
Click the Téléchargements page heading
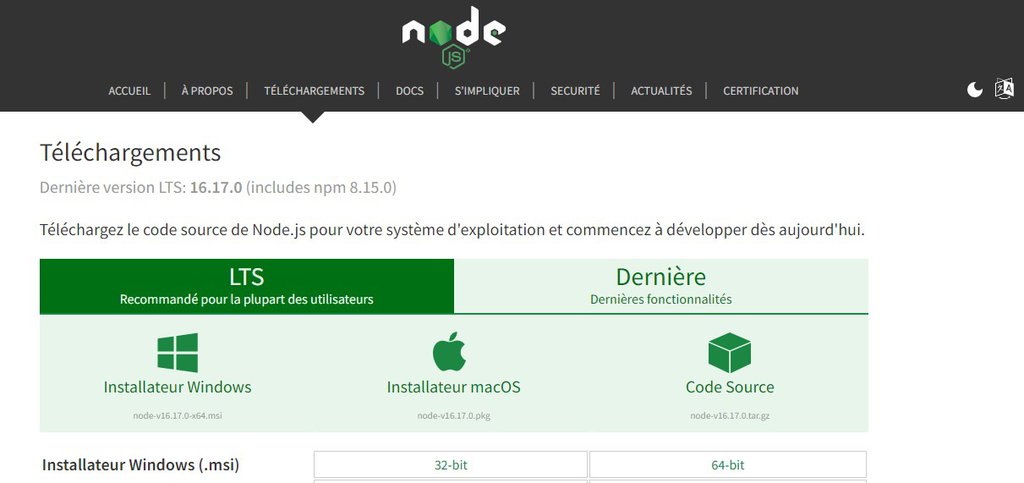click(131, 153)
